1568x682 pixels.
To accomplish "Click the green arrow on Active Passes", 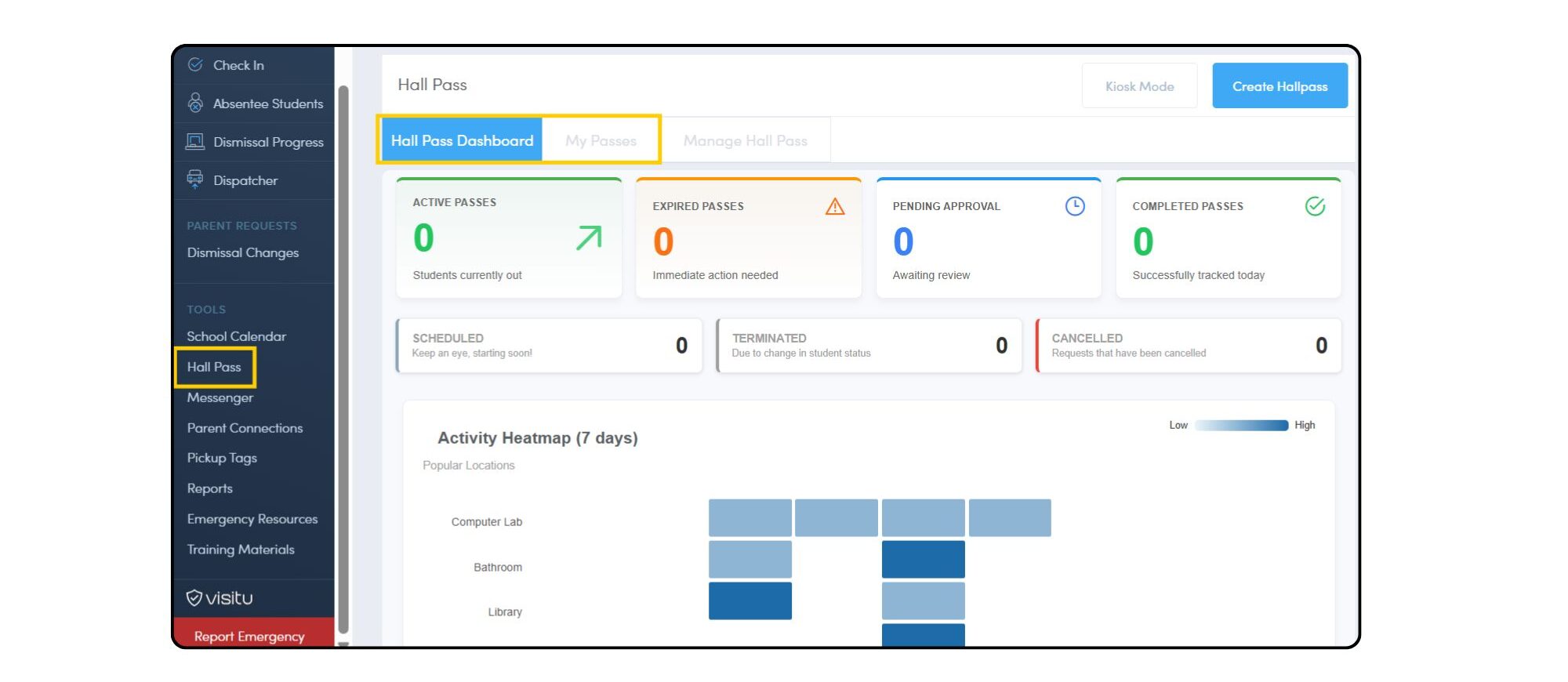I will tap(589, 238).
